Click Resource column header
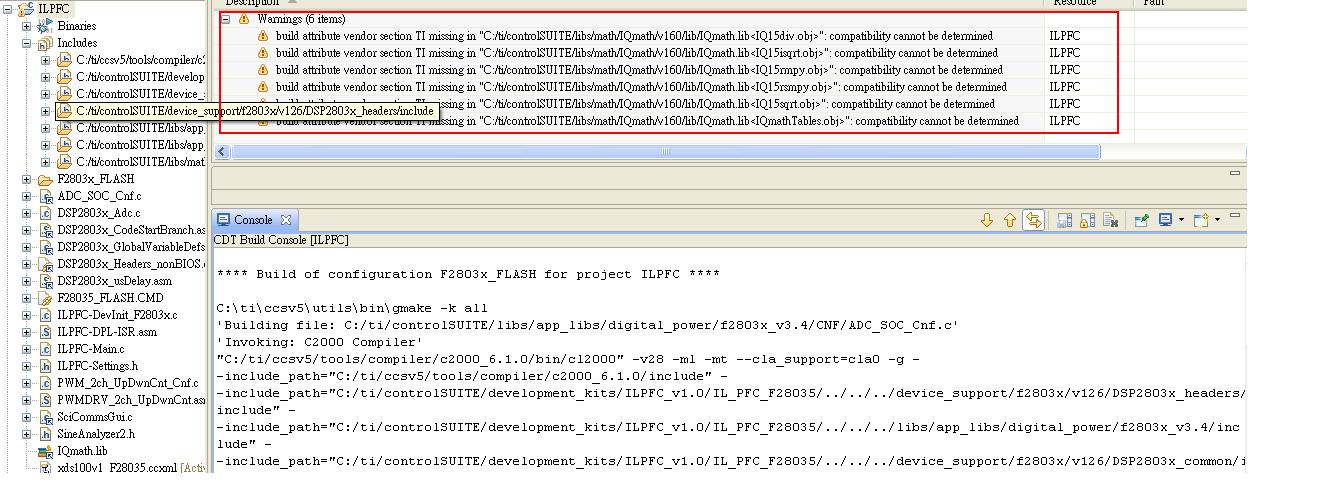The height and width of the screenshot is (483, 1317). [1089, 3]
